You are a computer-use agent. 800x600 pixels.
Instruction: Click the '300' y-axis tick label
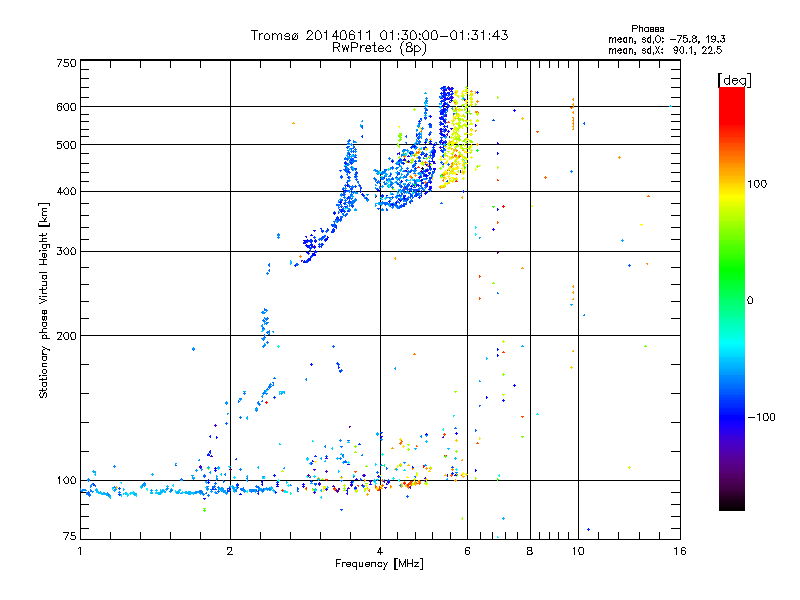66,252
